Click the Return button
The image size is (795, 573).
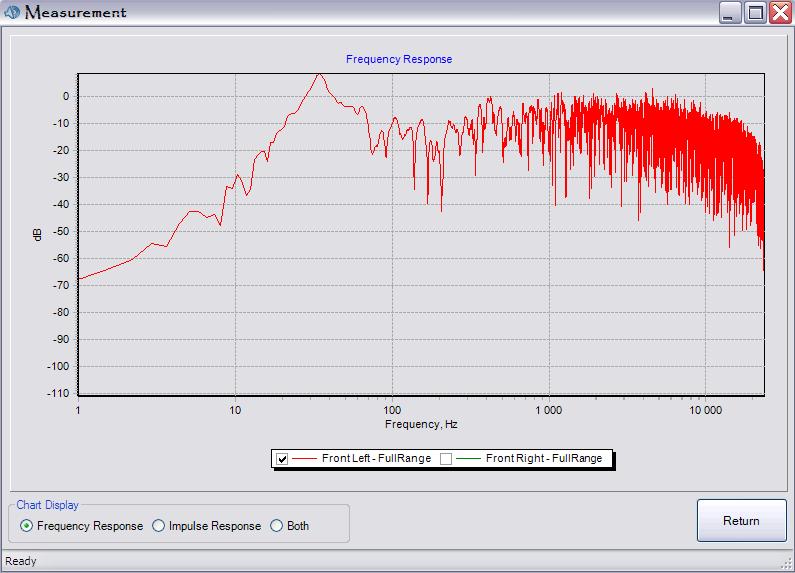tap(741, 521)
